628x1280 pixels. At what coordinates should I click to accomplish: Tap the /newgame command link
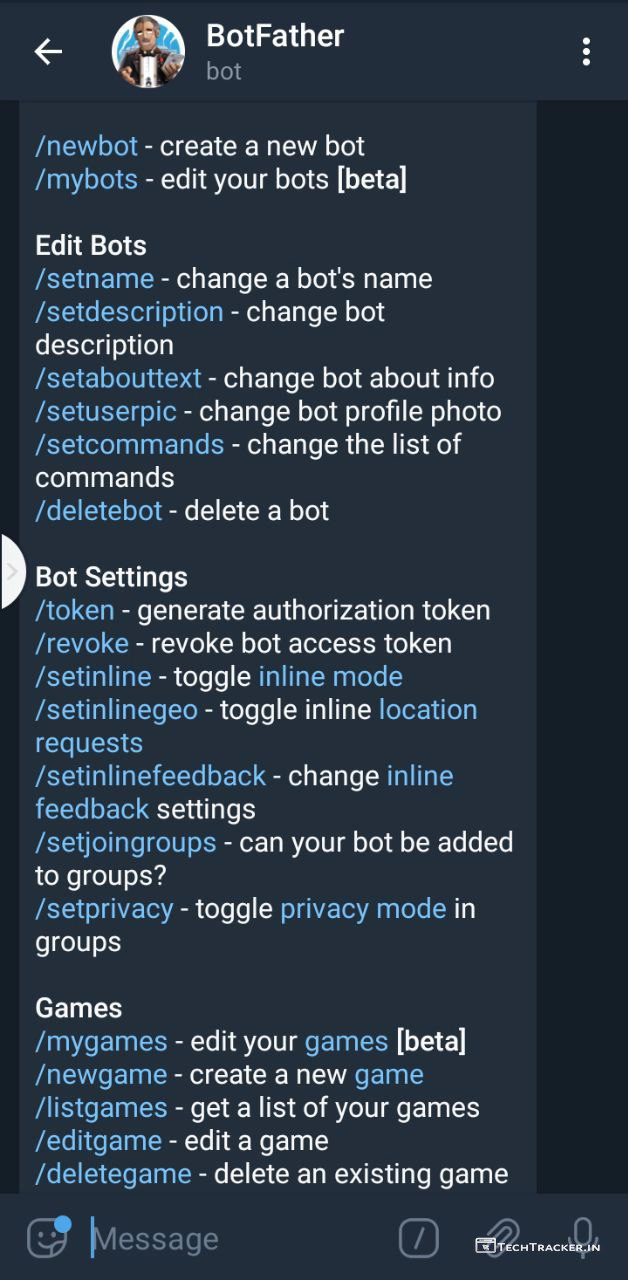tap(101, 1074)
